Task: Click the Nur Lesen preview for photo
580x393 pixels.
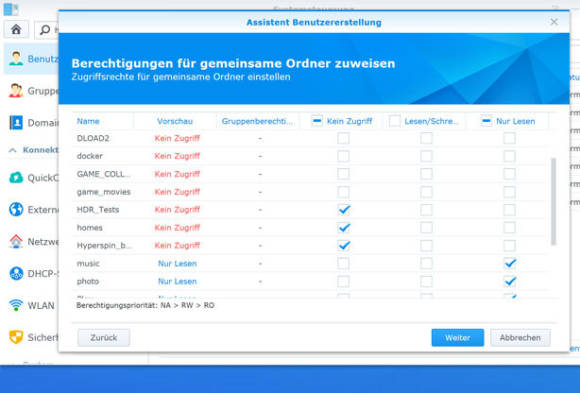Action: pos(177,281)
